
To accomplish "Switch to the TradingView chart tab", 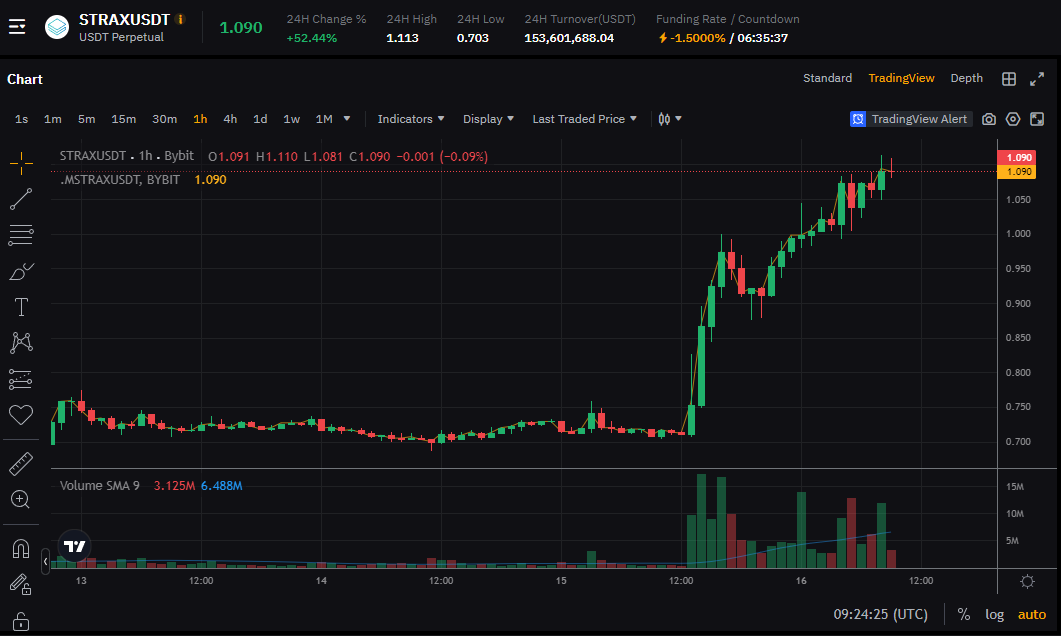I will click(x=901, y=78).
